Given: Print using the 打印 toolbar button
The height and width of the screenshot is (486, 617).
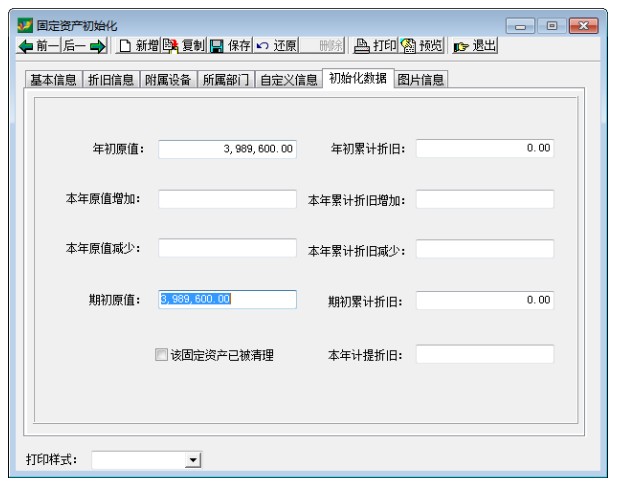Looking at the screenshot, I should [375, 46].
